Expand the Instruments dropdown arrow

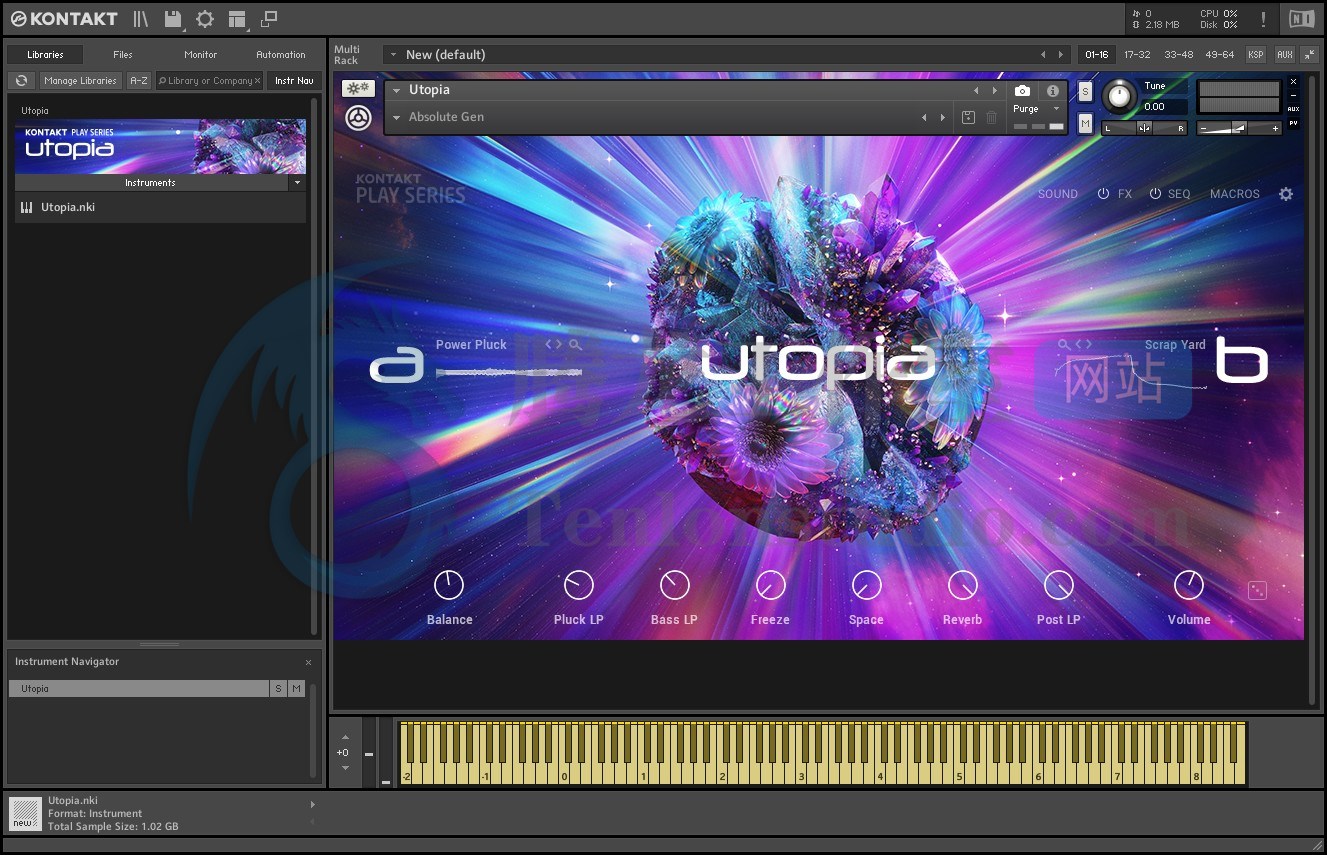click(x=297, y=183)
